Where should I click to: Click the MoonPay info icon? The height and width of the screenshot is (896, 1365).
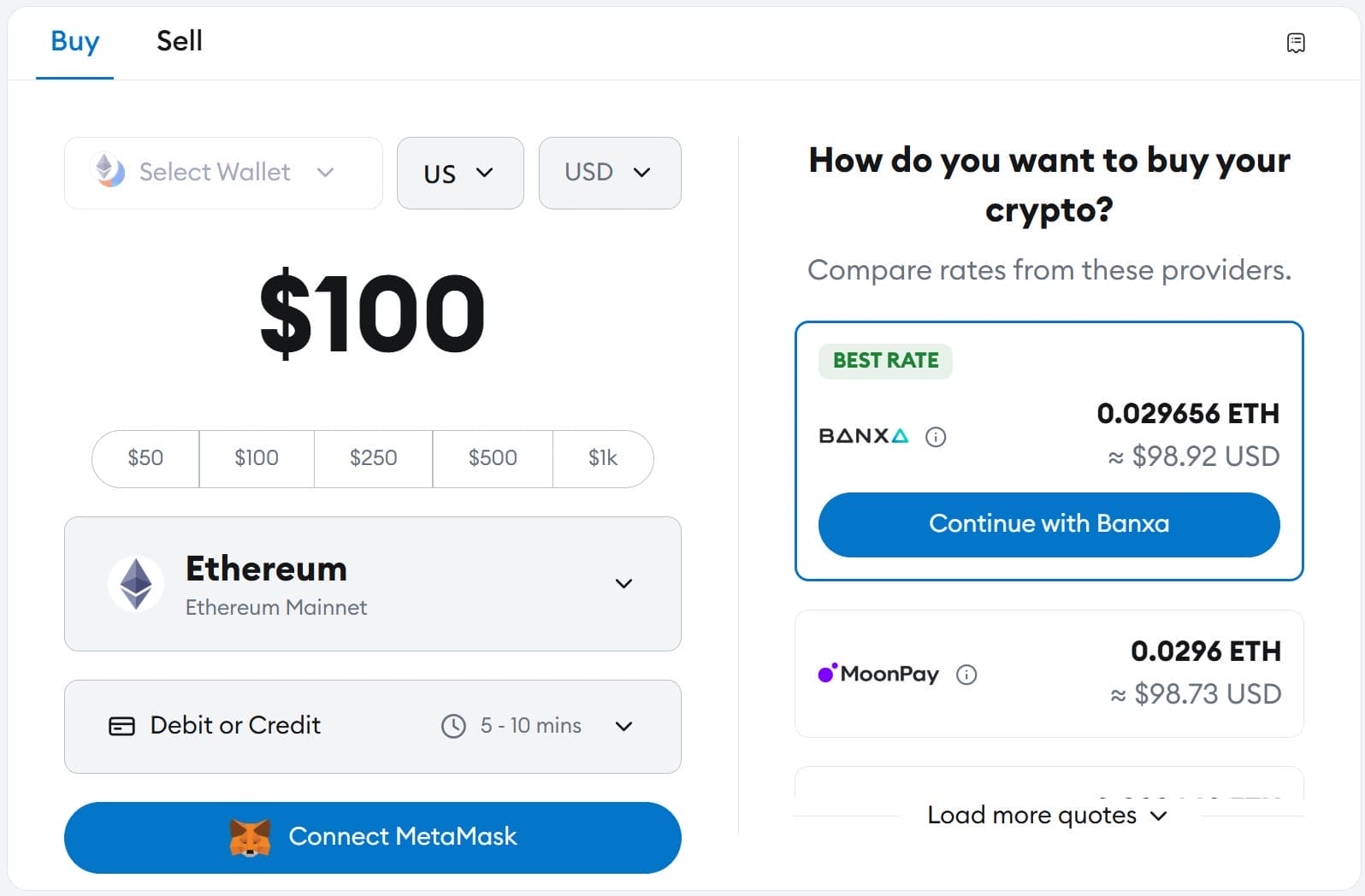(x=967, y=675)
